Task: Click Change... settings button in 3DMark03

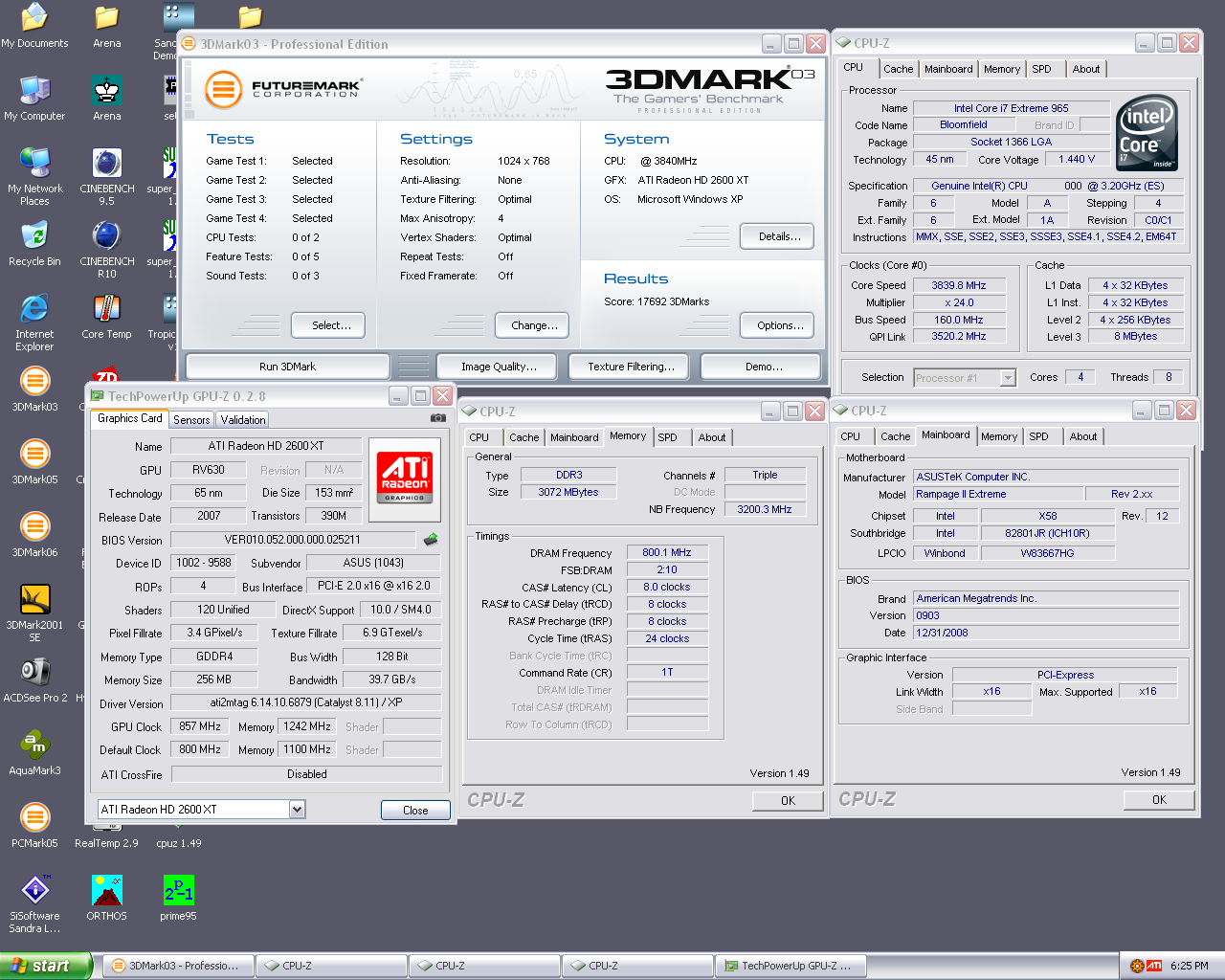Action: pyautogui.click(x=534, y=325)
